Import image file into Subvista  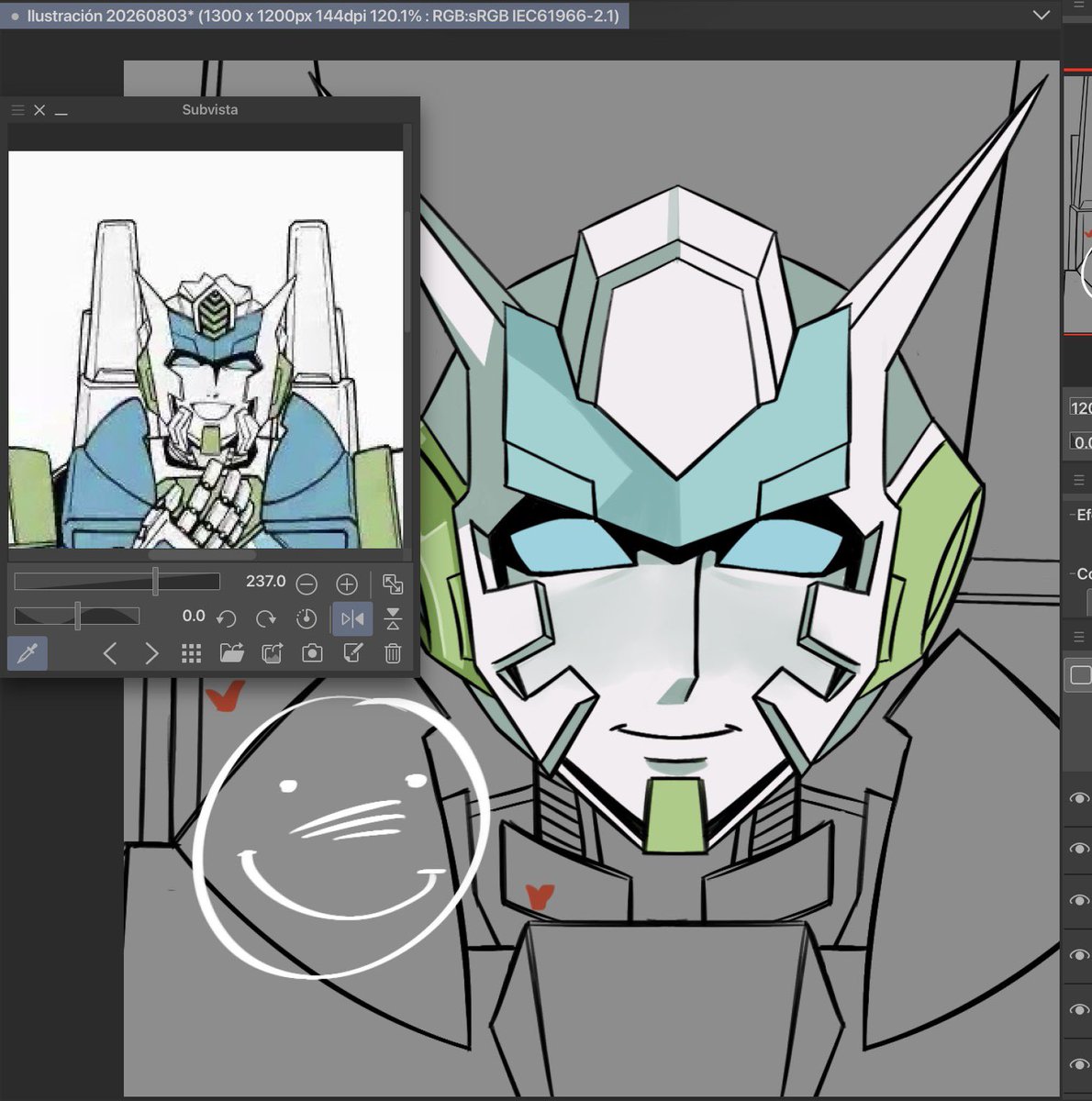pyautogui.click(x=231, y=653)
